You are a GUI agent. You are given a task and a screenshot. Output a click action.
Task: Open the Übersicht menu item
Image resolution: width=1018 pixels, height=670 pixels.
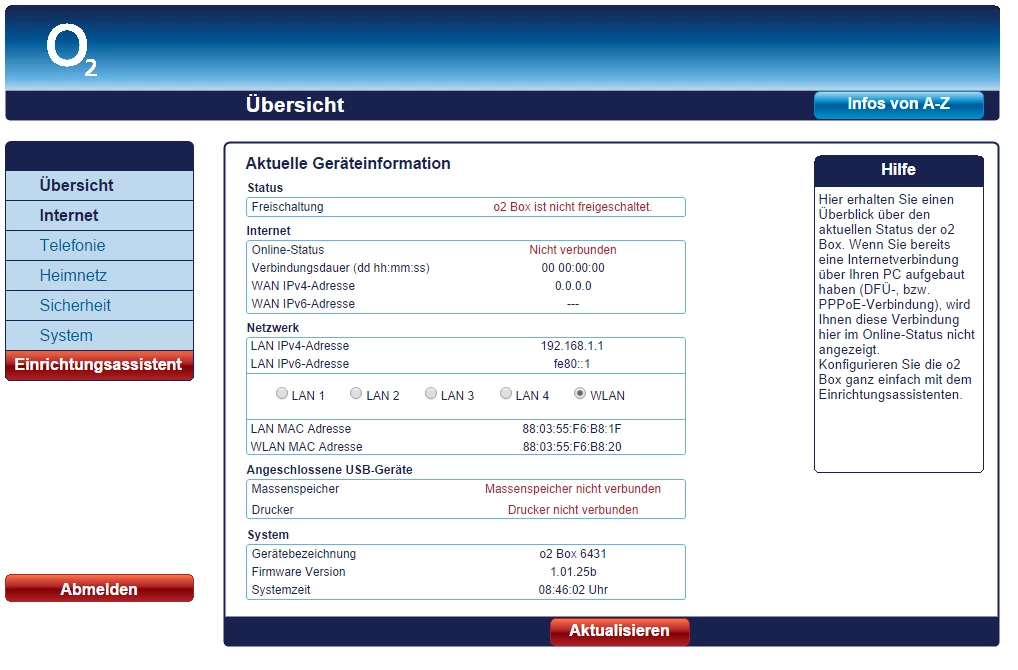(99, 186)
